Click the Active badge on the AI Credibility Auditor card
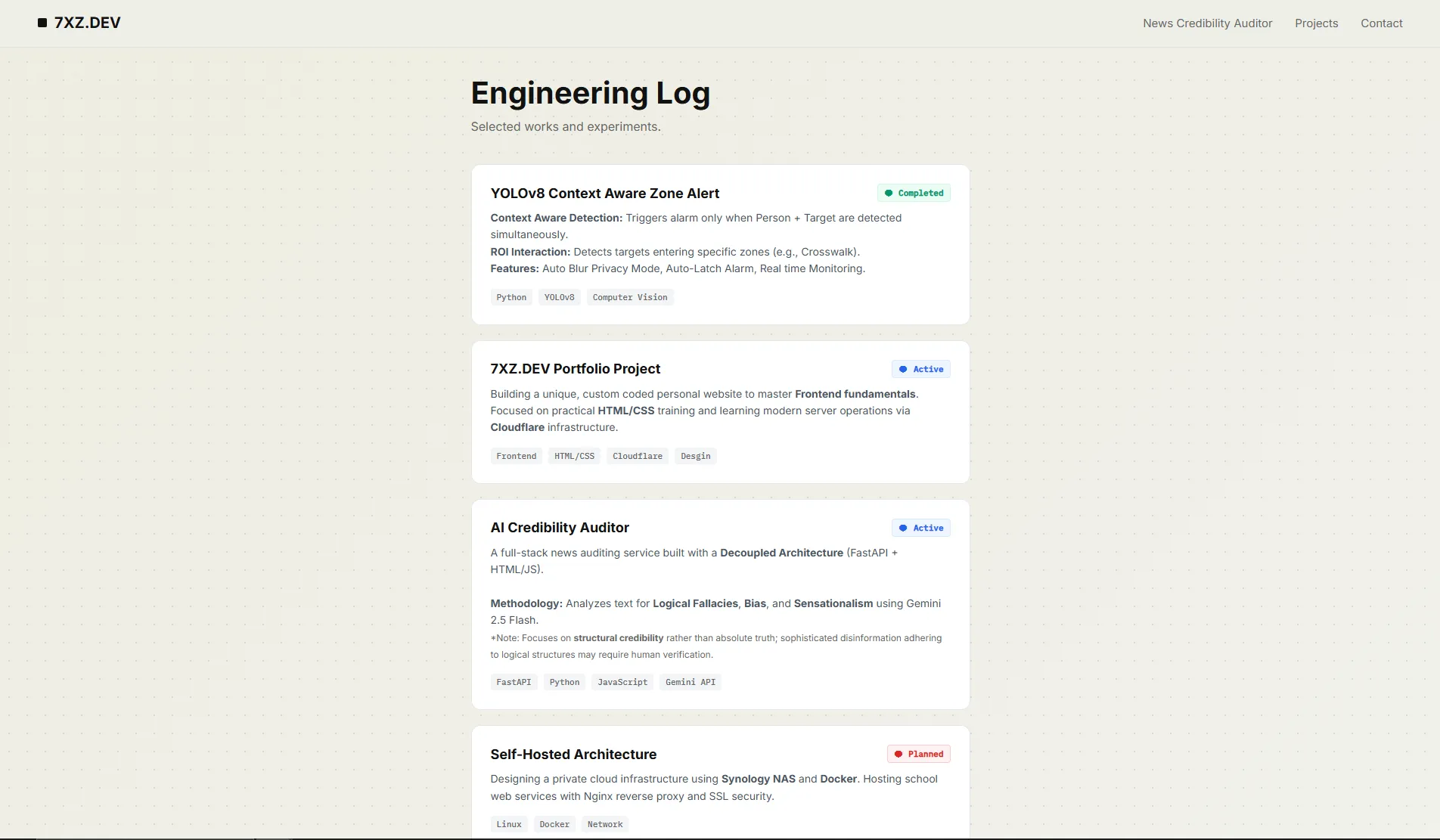The width and height of the screenshot is (1440, 840). coord(920,528)
